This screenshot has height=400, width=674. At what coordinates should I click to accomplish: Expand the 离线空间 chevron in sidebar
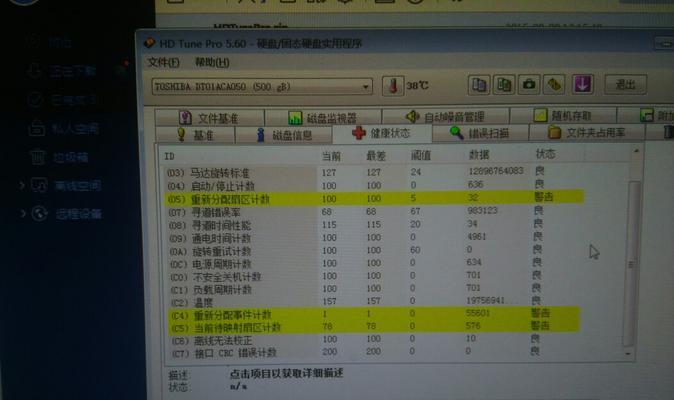click(21, 185)
